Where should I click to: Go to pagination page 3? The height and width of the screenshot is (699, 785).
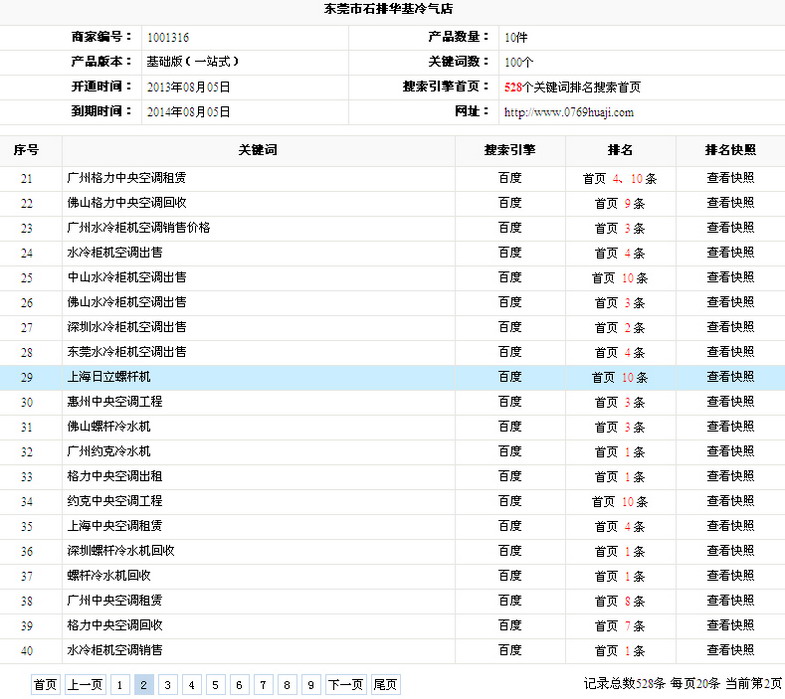(168, 684)
